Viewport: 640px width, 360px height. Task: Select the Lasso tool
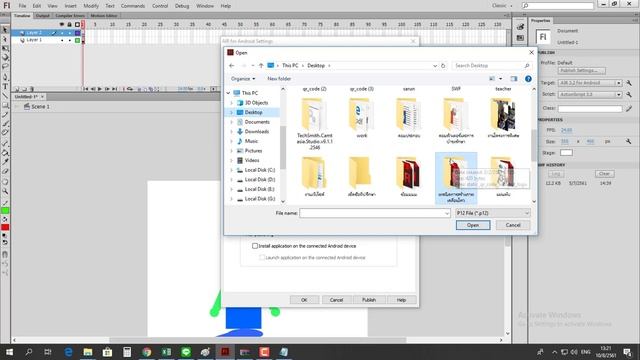tap(5, 67)
